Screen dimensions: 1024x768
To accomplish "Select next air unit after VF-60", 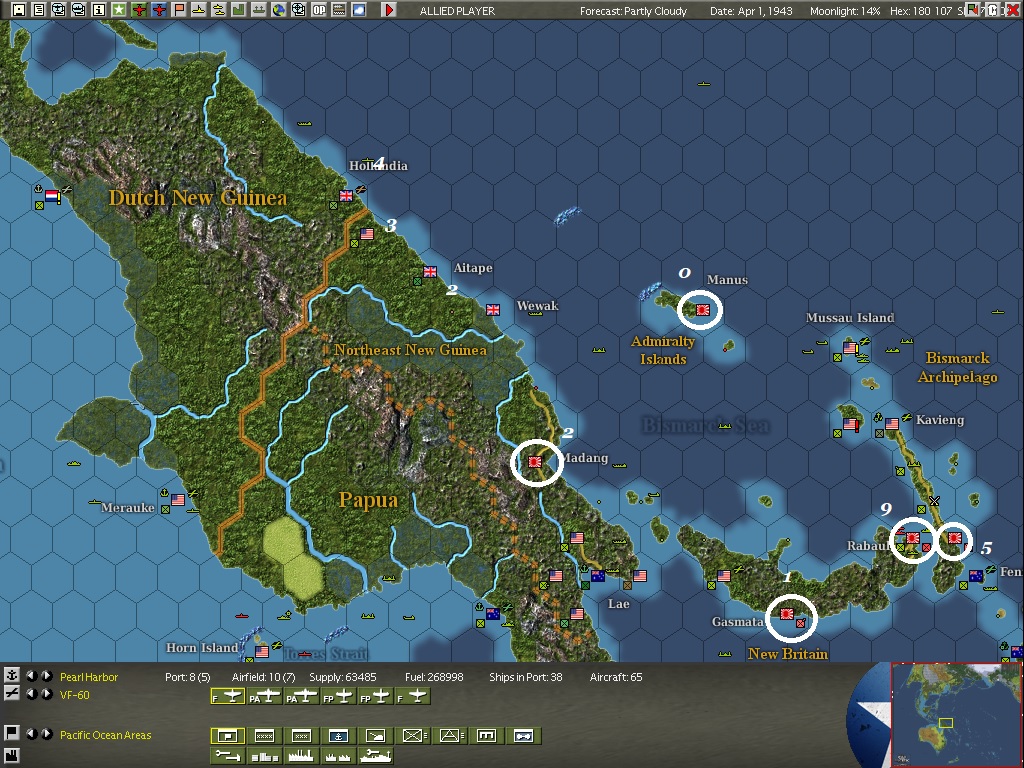I will [x=46, y=694].
